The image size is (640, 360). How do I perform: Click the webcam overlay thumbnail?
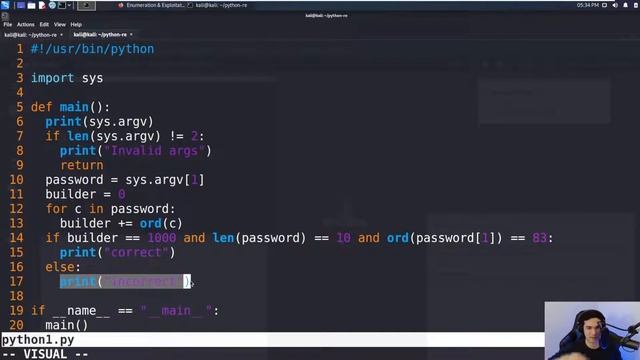click(592, 331)
